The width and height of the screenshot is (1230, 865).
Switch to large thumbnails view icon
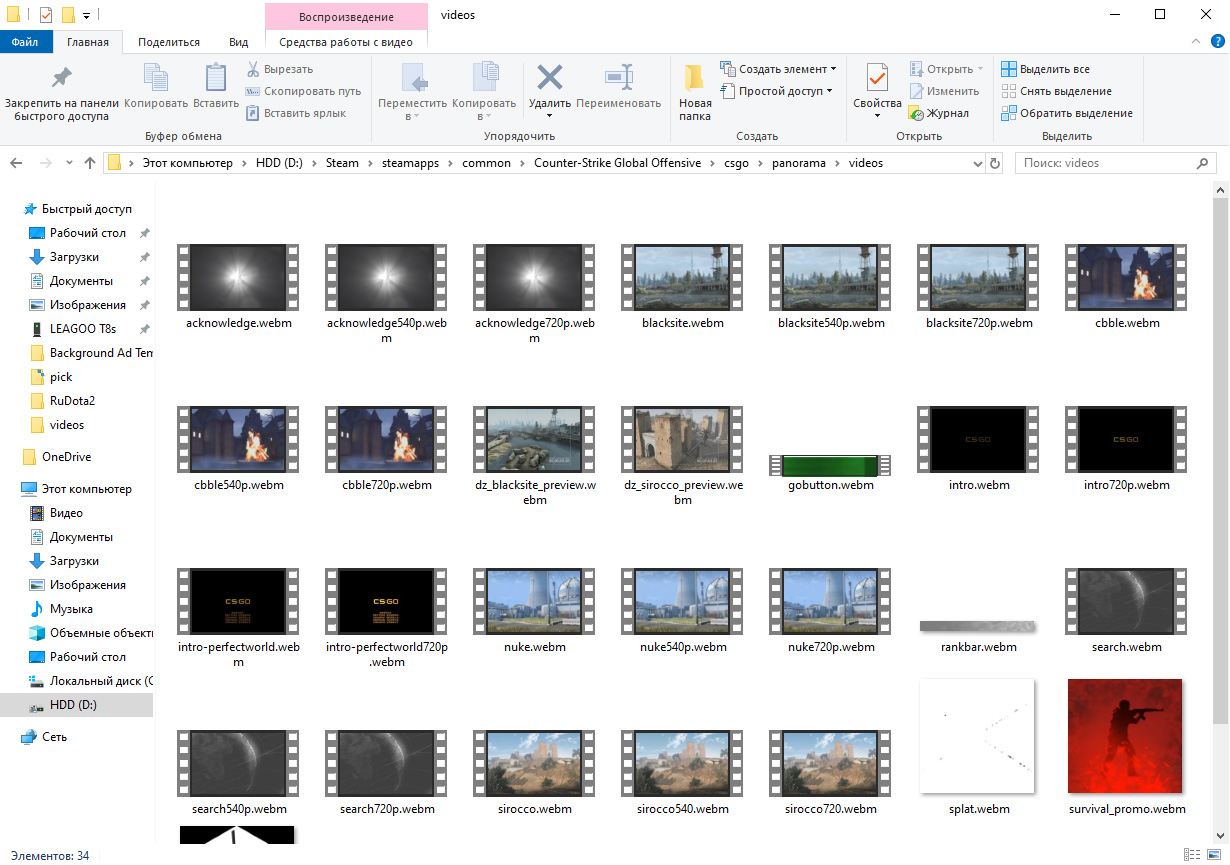point(1213,855)
